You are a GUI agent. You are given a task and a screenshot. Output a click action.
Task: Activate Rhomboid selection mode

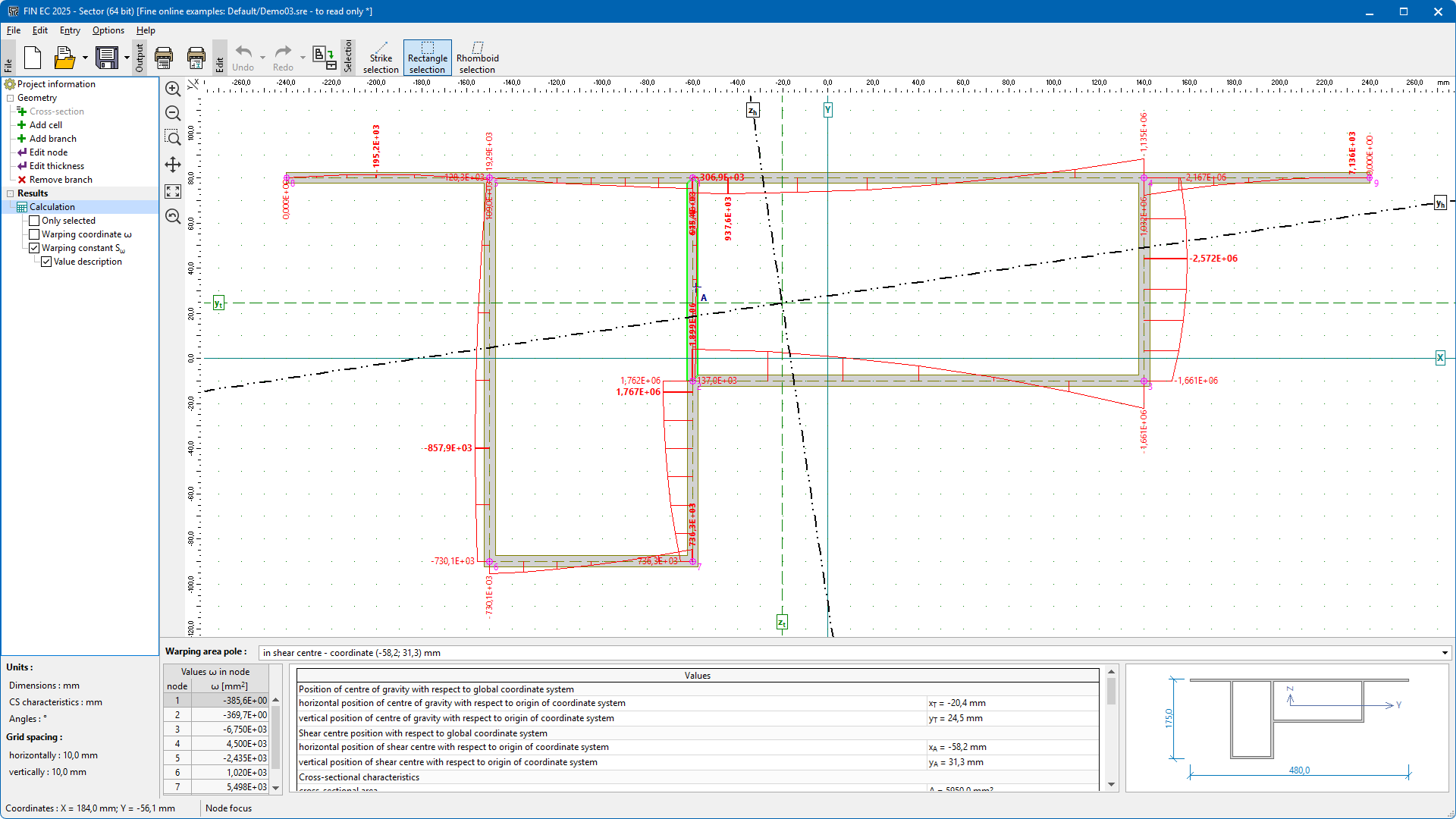477,58
